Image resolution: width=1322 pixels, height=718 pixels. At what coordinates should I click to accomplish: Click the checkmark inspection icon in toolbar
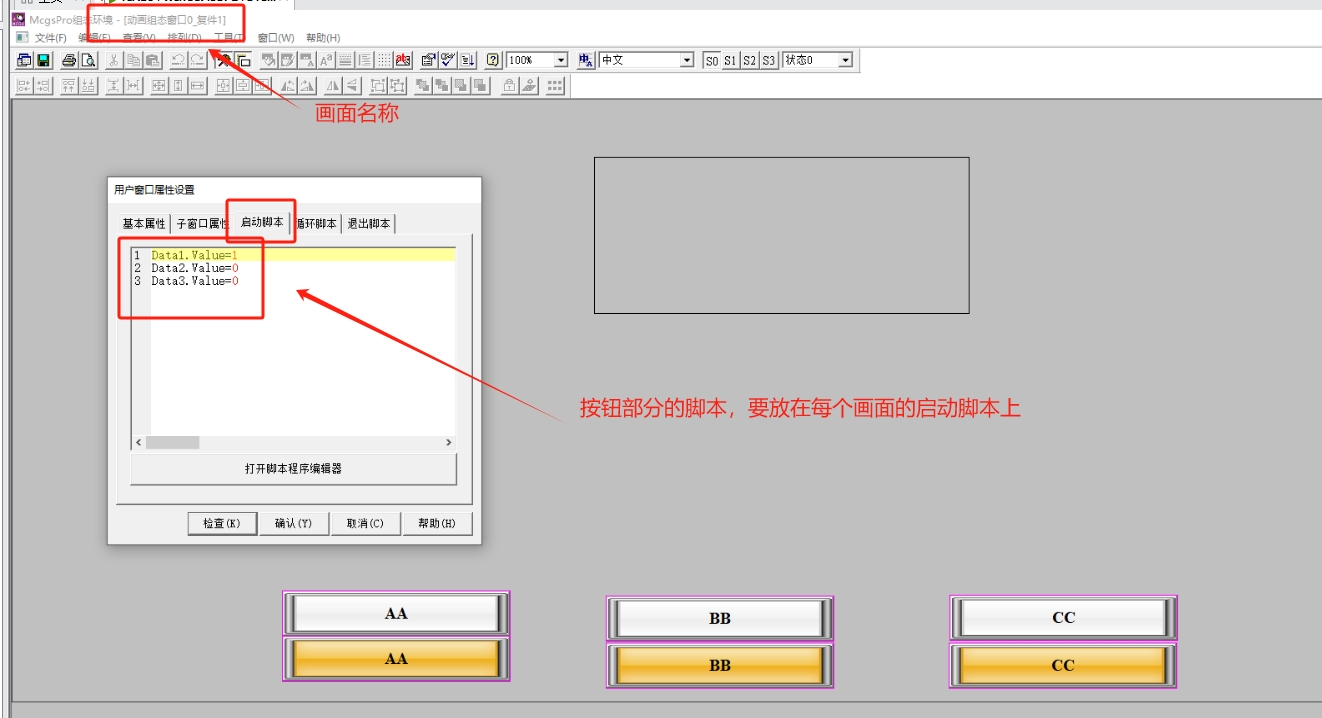point(448,60)
